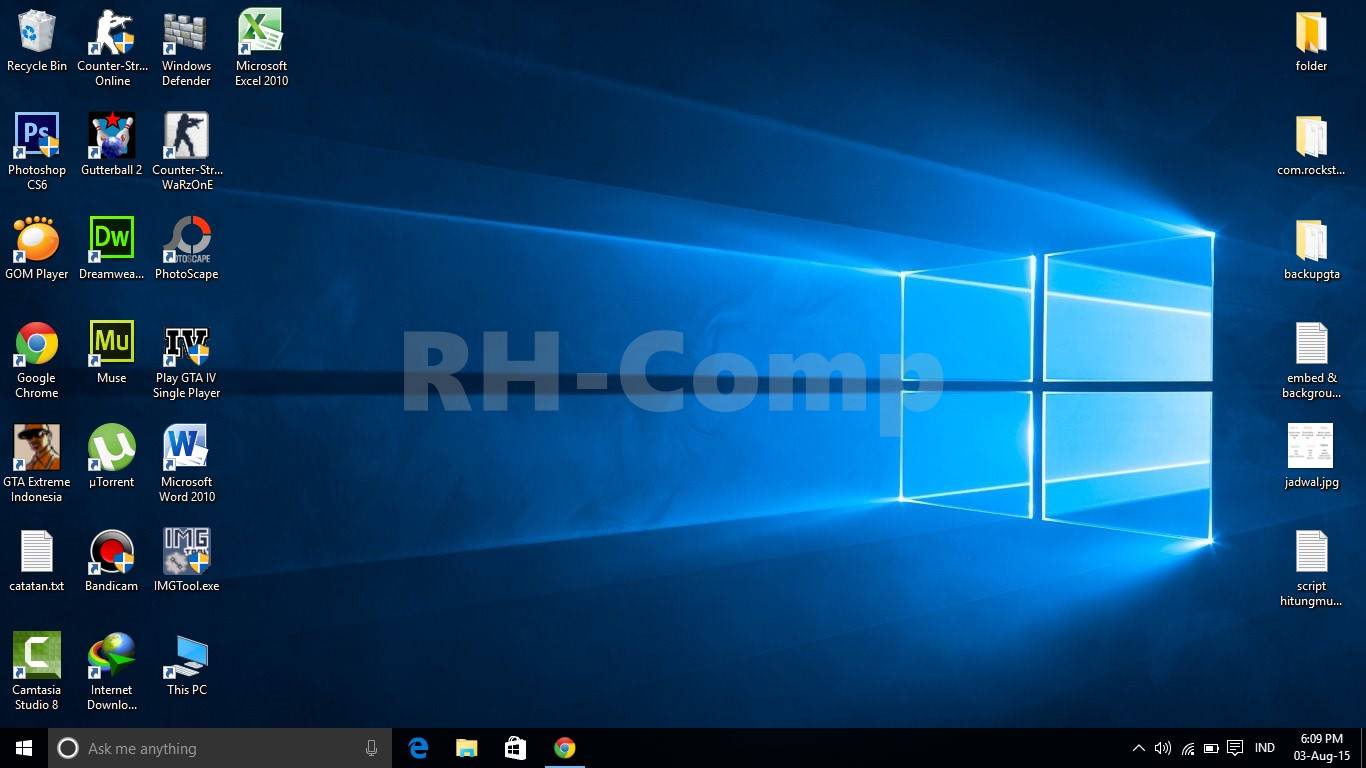1366x768 pixels.
Task: Open Windows Store from taskbar
Action: 515,748
